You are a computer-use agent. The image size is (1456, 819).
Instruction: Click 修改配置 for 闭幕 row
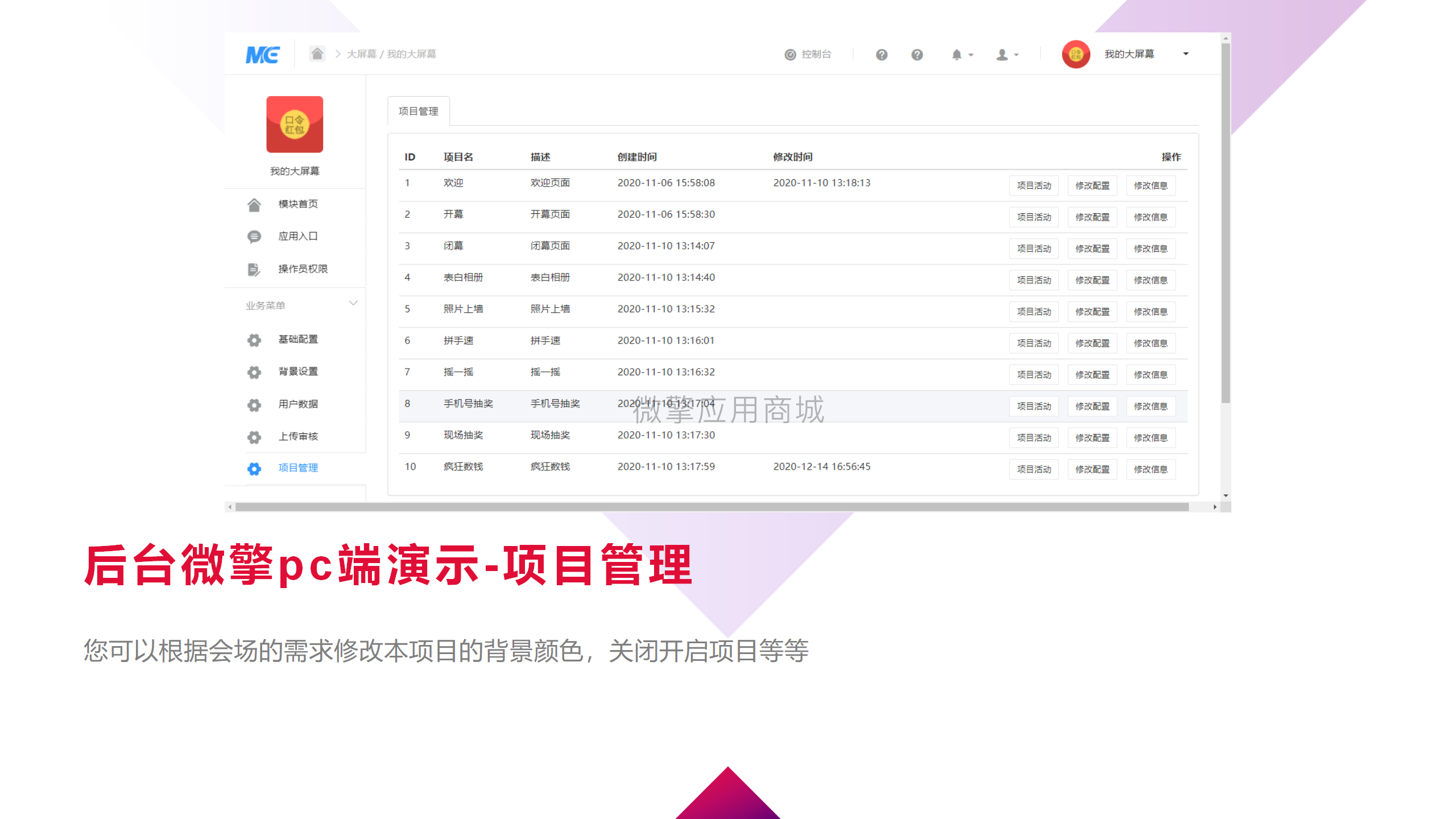pyautogui.click(x=1092, y=249)
